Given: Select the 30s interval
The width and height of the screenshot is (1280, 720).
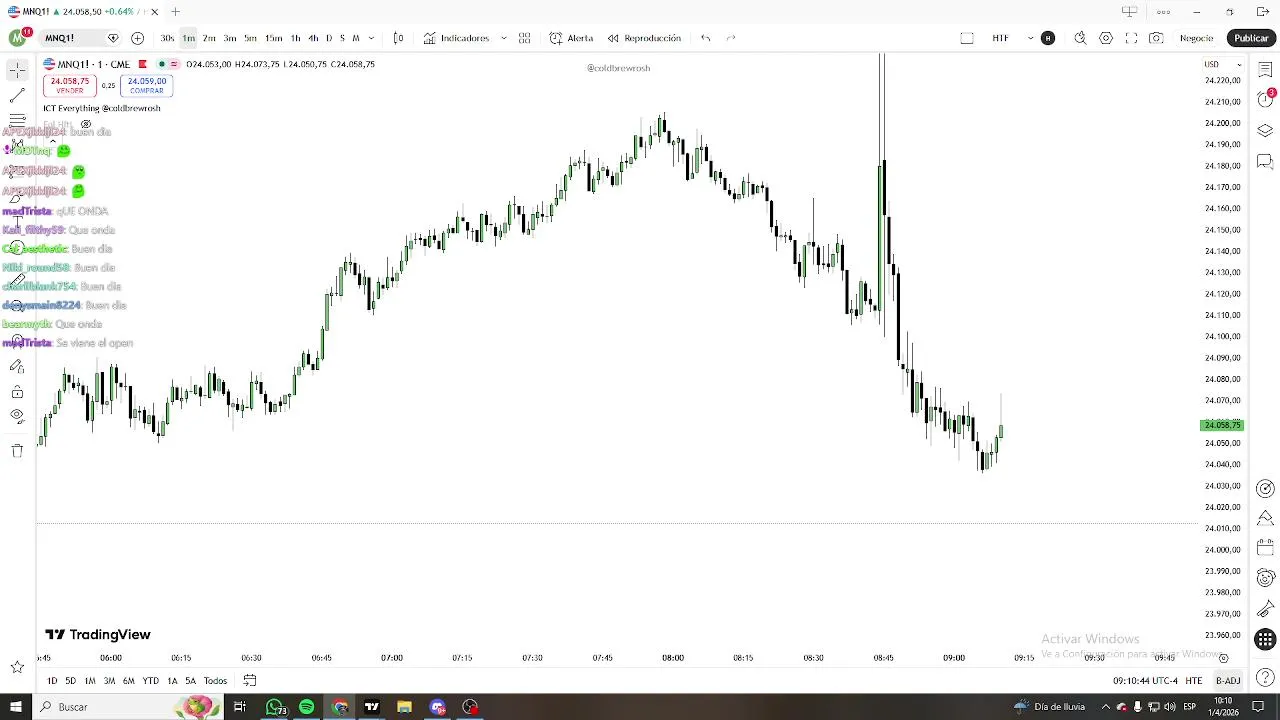Looking at the screenshot, I should [x=167, y=38].
